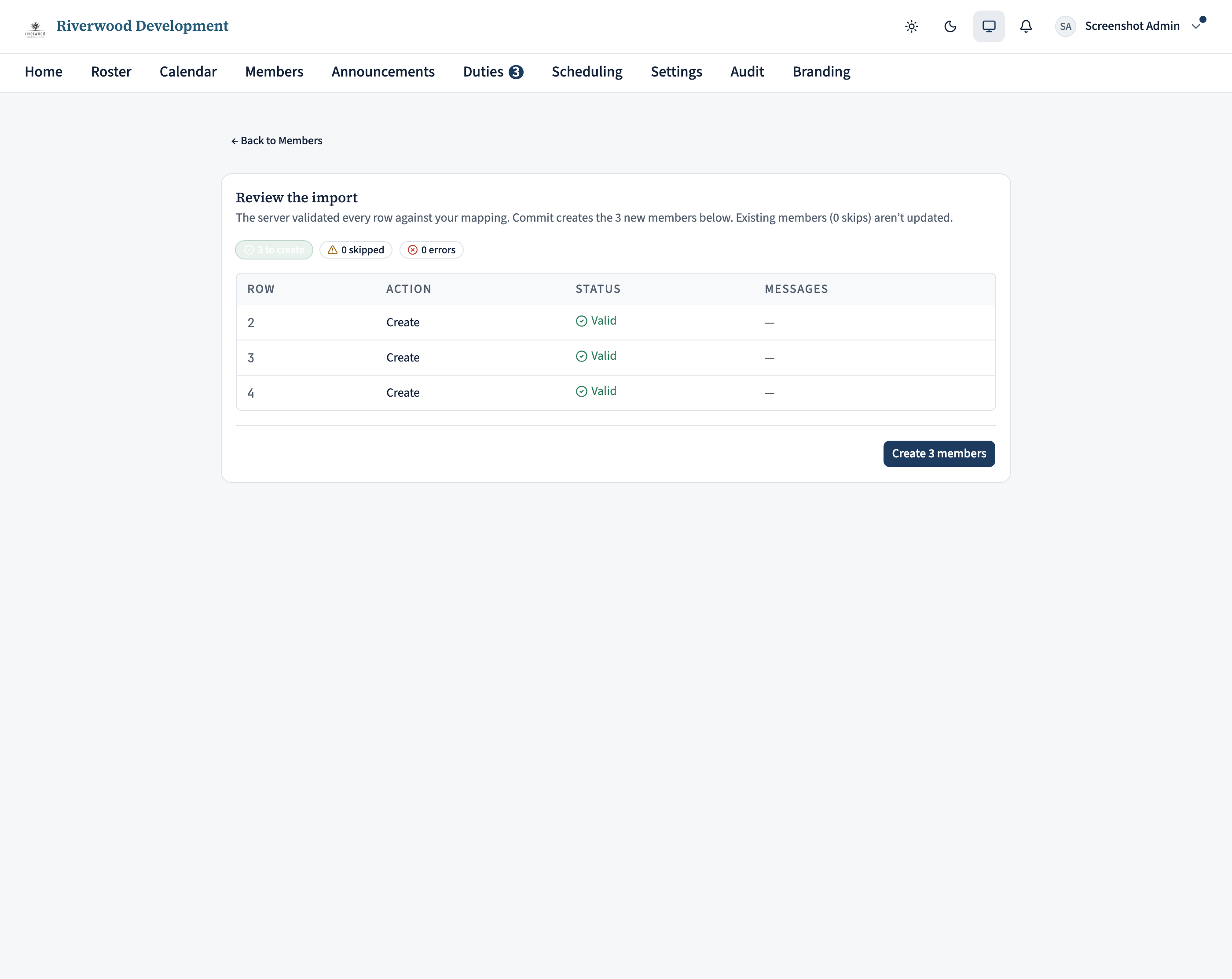Image resolution: width=1232 pixels, height=979 pixels.
Task: Open the Announcements tab
Action: [x=383, y=72]
